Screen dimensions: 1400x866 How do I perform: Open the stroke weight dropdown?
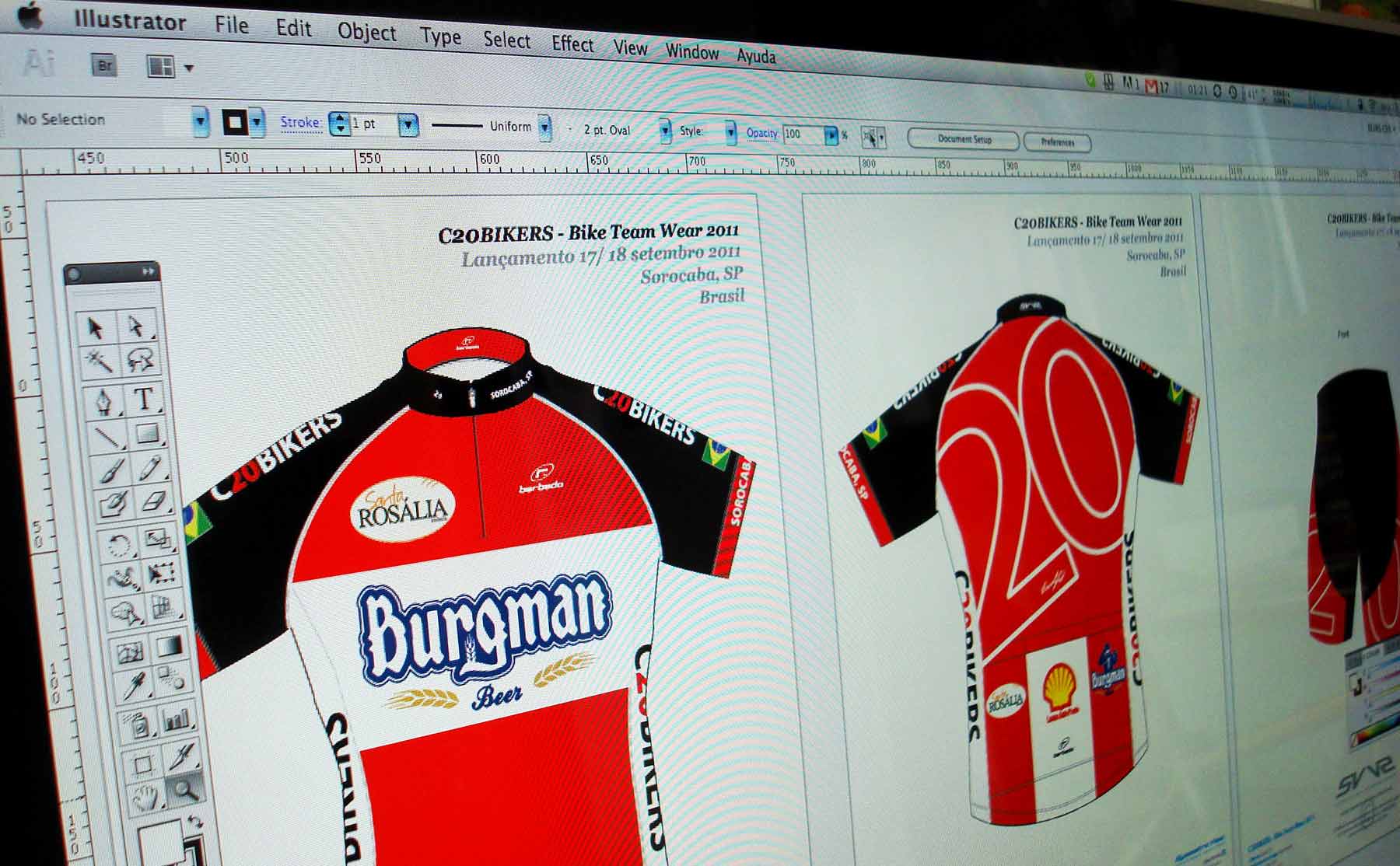click(408, 124)
